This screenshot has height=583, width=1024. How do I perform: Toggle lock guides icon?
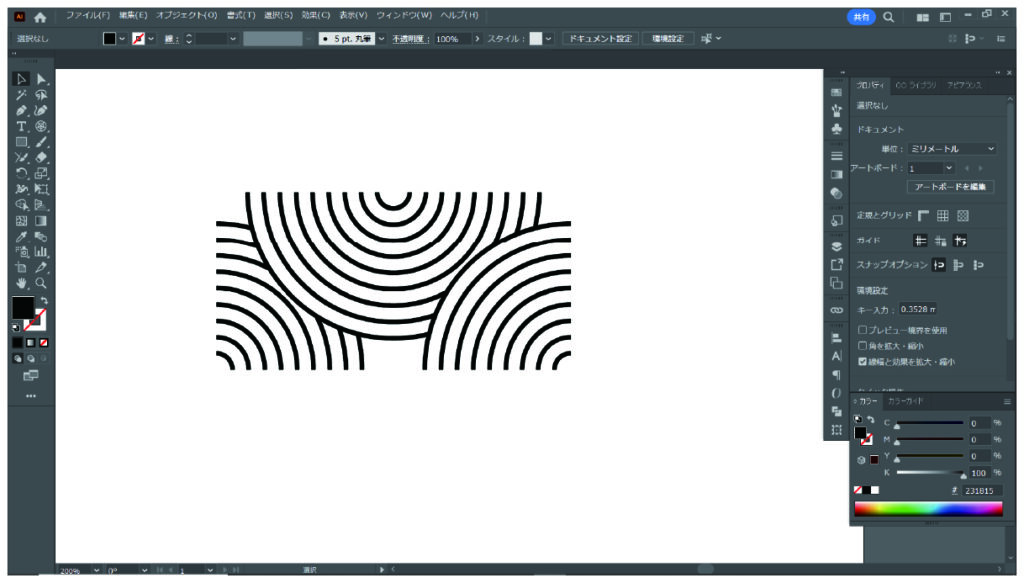[x=940, y=241]
